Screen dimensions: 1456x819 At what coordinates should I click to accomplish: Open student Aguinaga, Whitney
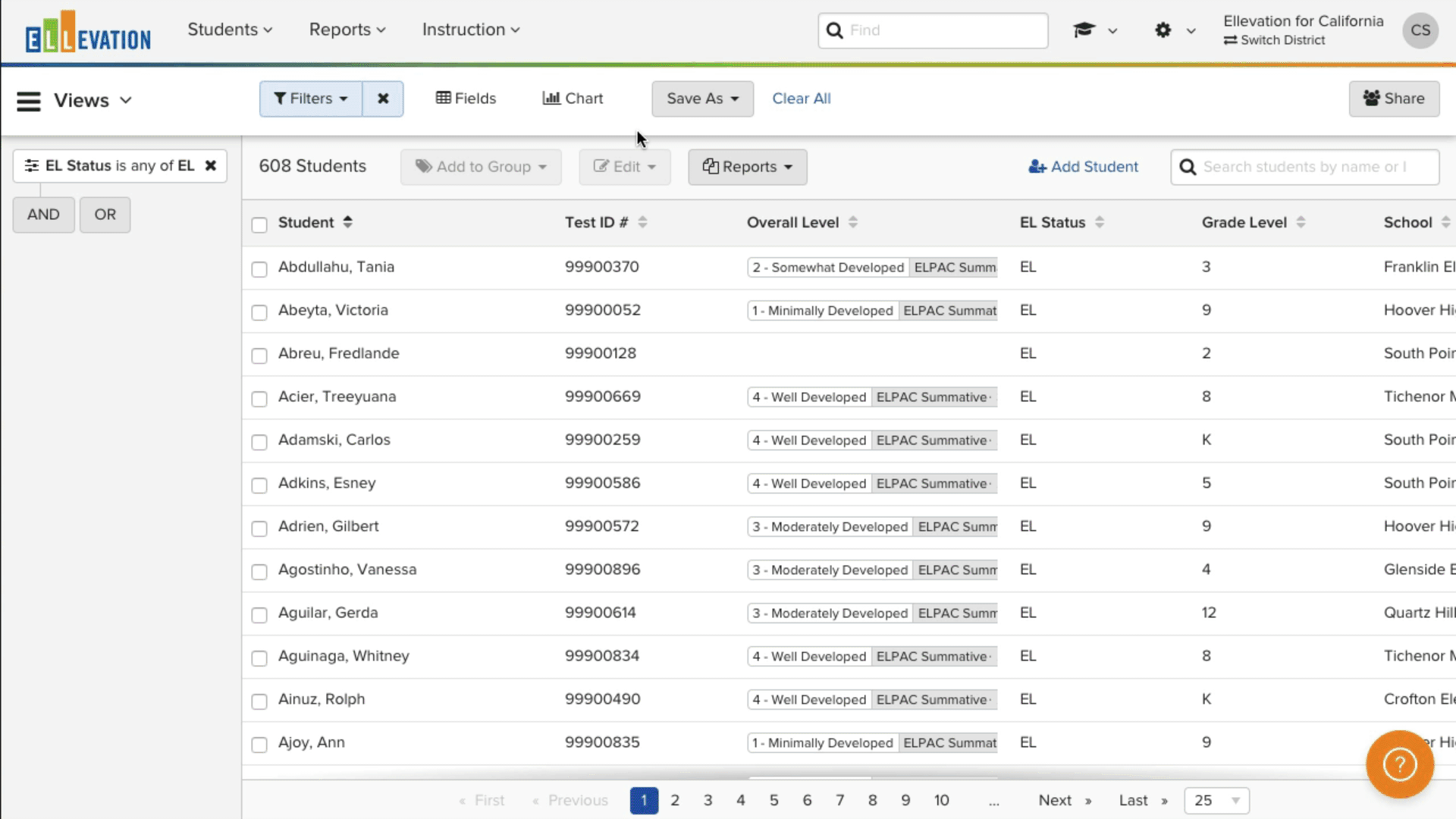[344, 656]
